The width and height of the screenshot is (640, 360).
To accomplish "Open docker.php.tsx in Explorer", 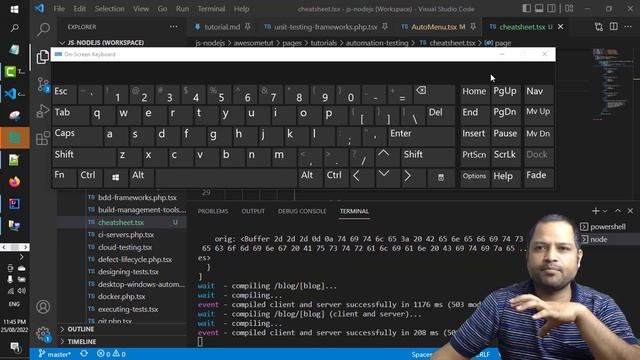I will (x=122, y=296).
